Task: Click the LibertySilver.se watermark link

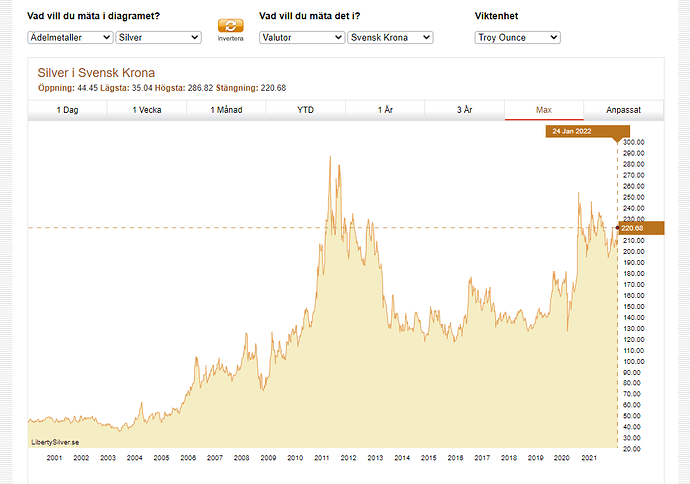Action: 55,441
